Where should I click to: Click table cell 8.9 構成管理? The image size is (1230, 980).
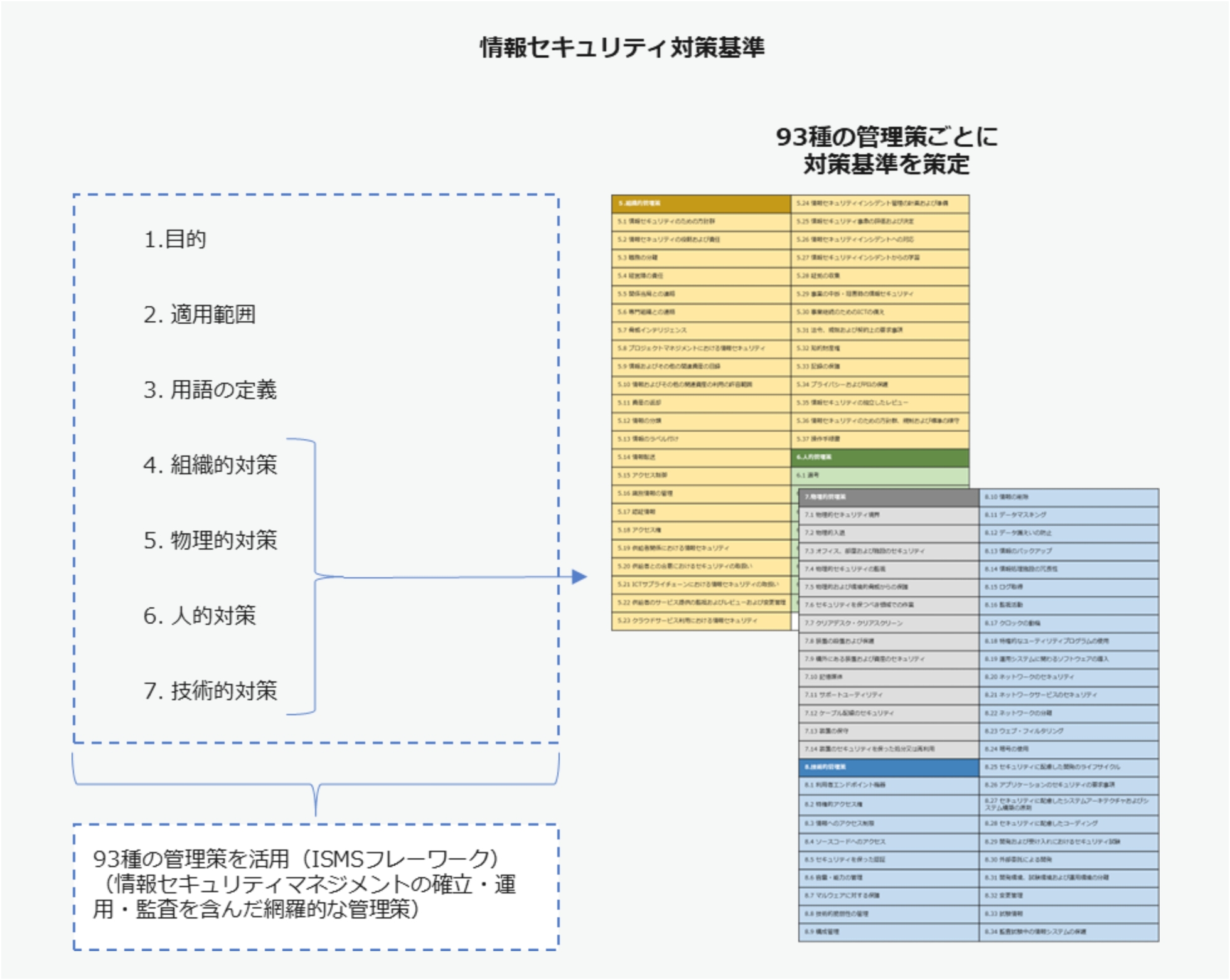889,933
